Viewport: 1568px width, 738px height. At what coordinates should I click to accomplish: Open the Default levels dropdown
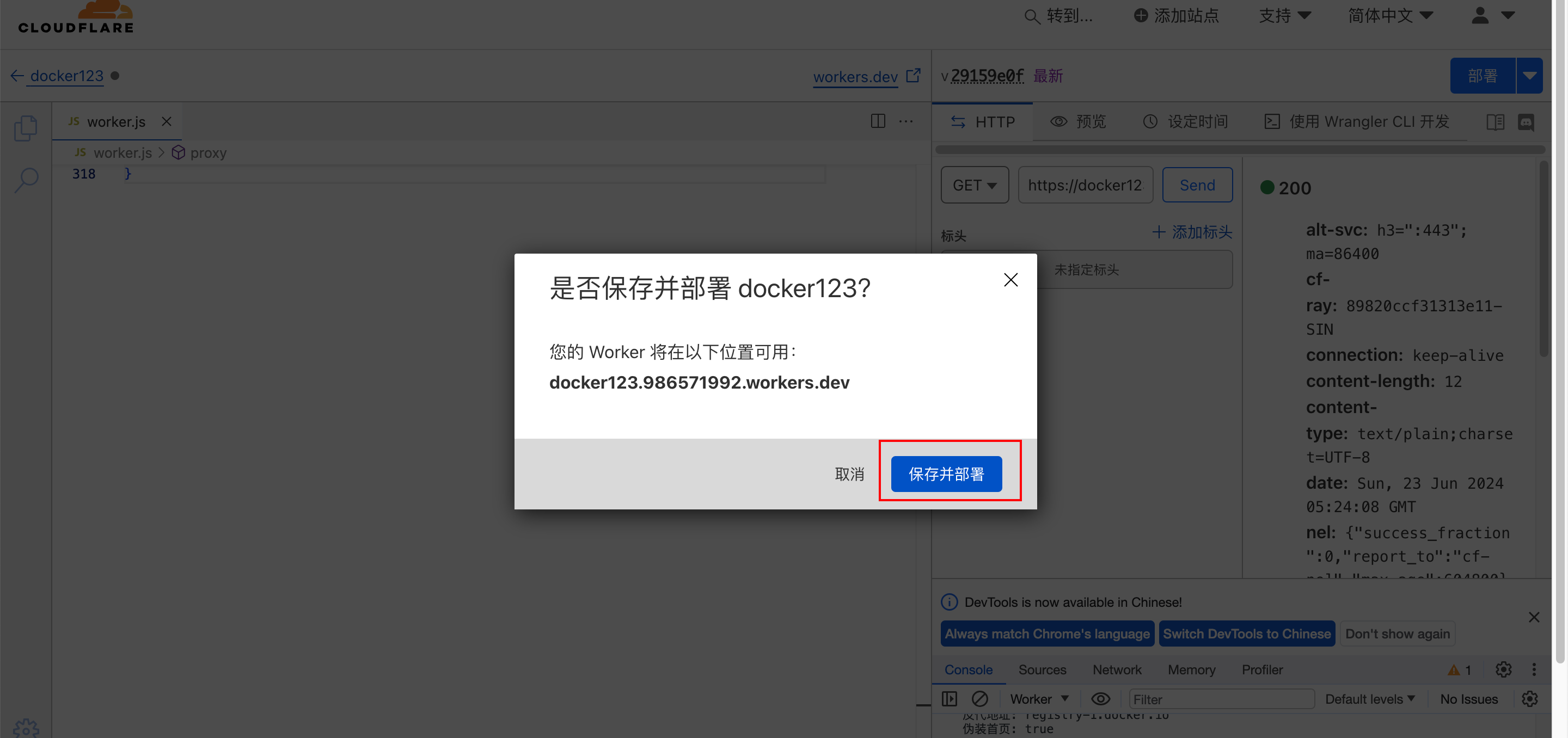pos(1371,698)
